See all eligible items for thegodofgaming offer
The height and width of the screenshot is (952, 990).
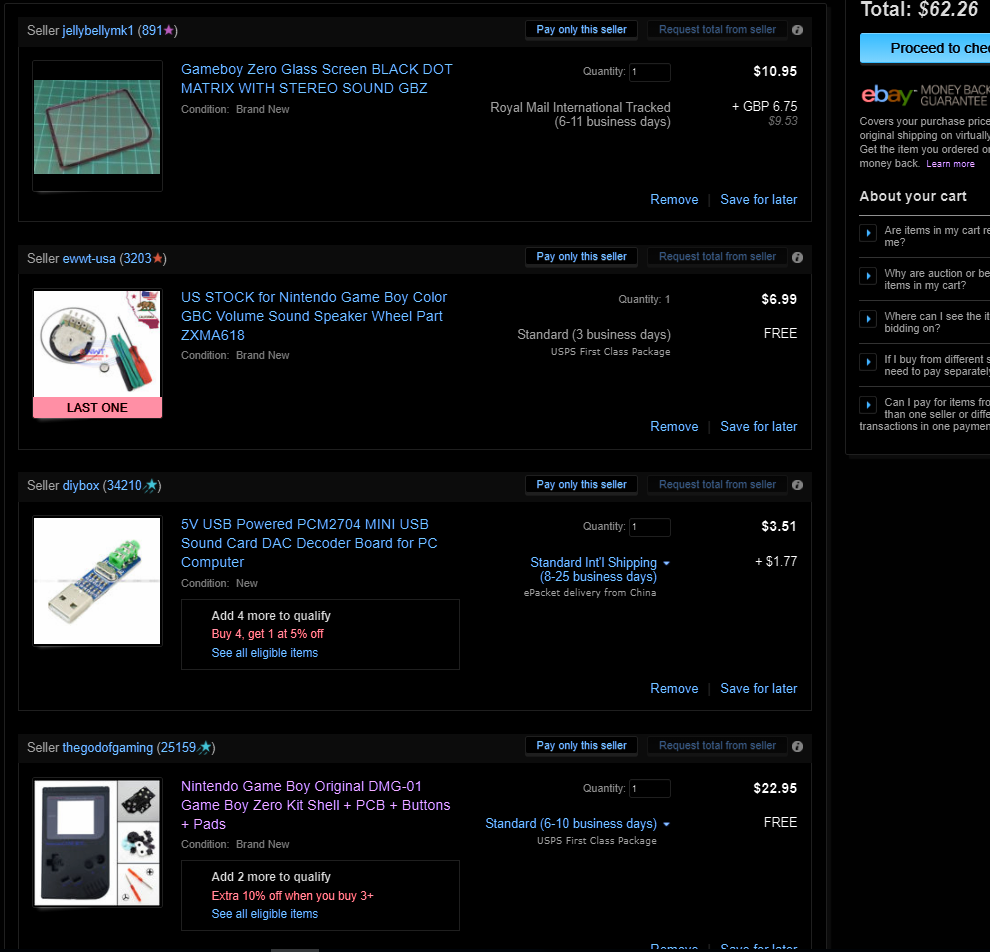click(265, 914)
